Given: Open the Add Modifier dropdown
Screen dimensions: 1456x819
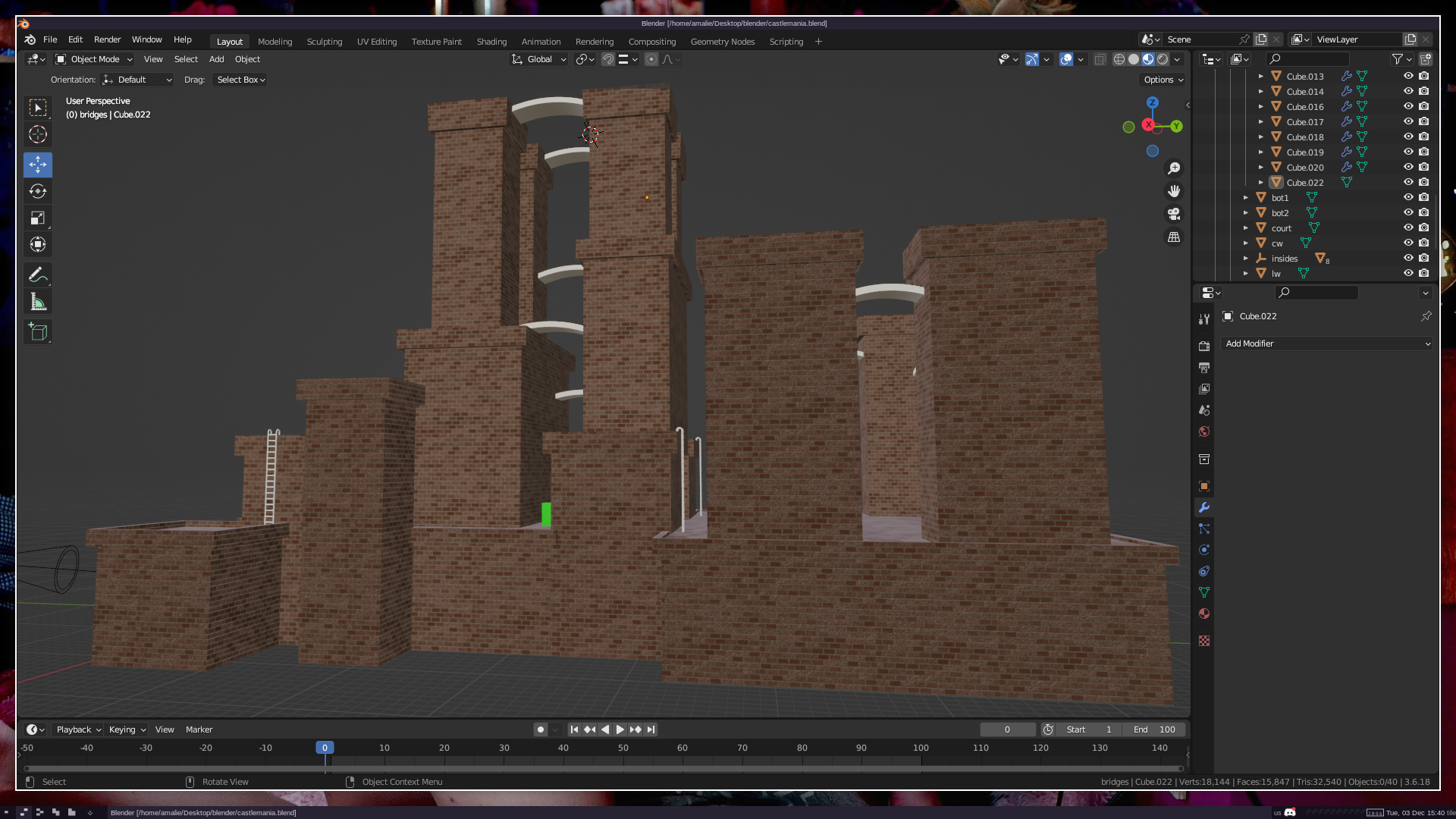Looking at the screenshot, I should [1327, 344].
